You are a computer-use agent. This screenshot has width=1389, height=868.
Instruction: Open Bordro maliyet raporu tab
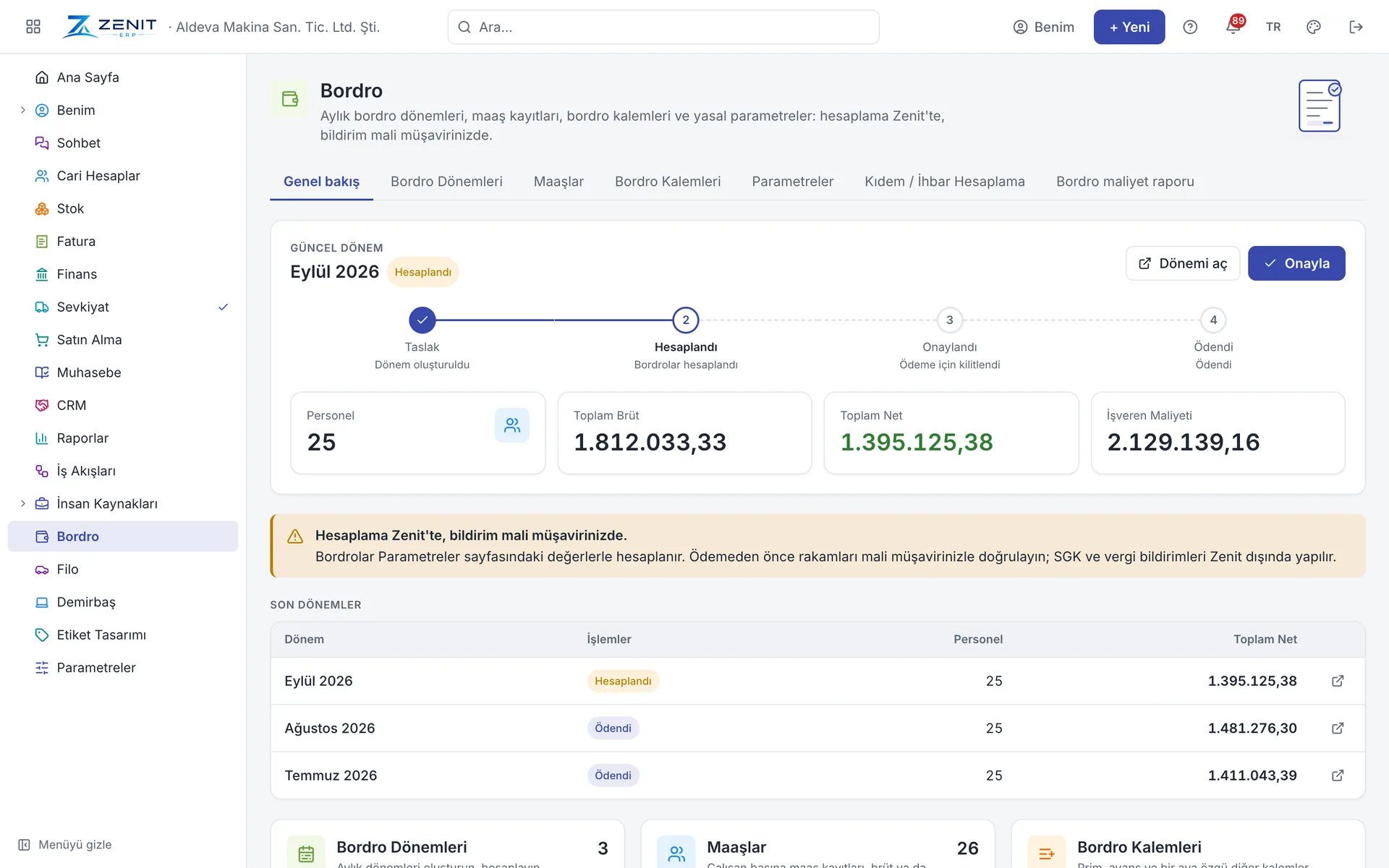pos(1125,182)
